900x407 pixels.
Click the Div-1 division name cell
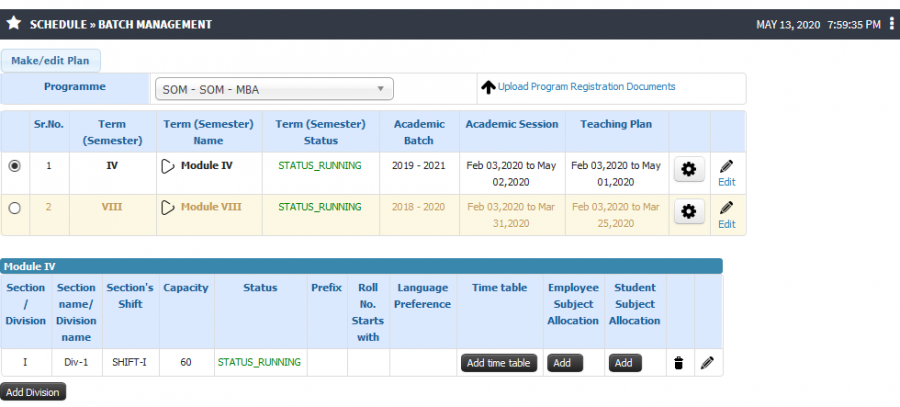click(76, 363)
